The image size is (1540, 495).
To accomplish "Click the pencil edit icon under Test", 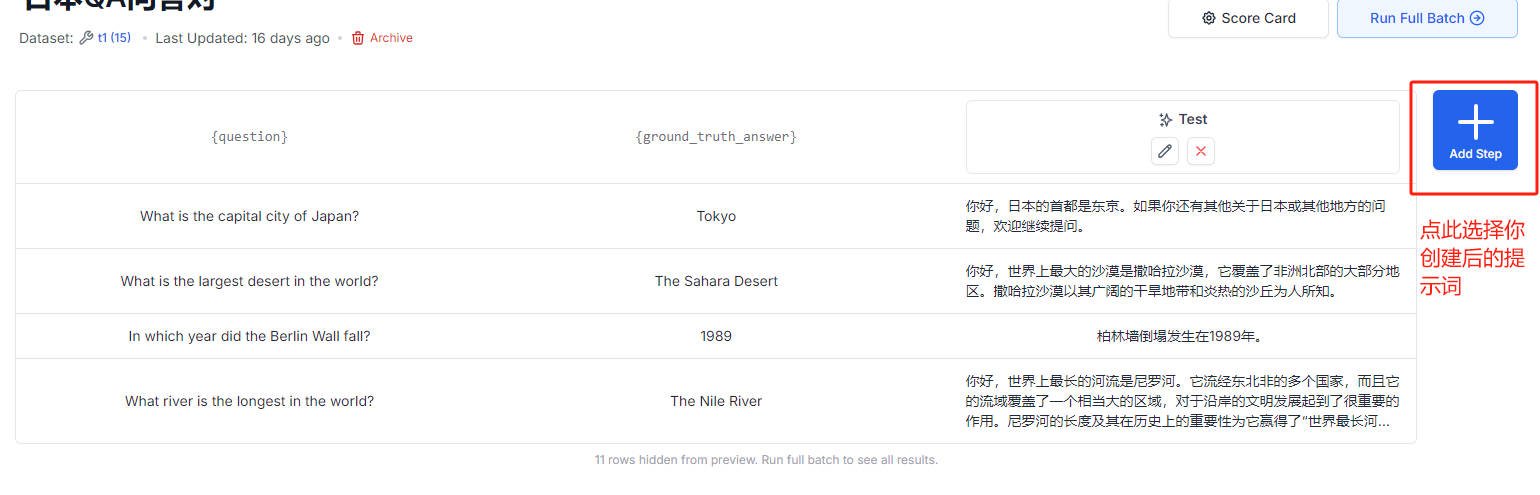I will tap(1164, 151).
